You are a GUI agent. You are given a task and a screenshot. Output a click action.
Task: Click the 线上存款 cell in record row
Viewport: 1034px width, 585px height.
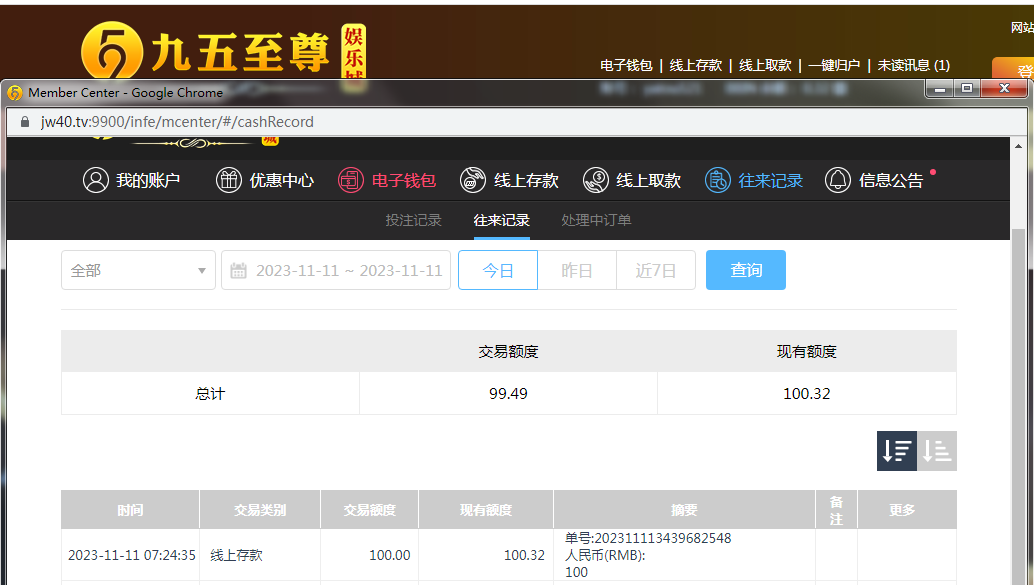237,555
